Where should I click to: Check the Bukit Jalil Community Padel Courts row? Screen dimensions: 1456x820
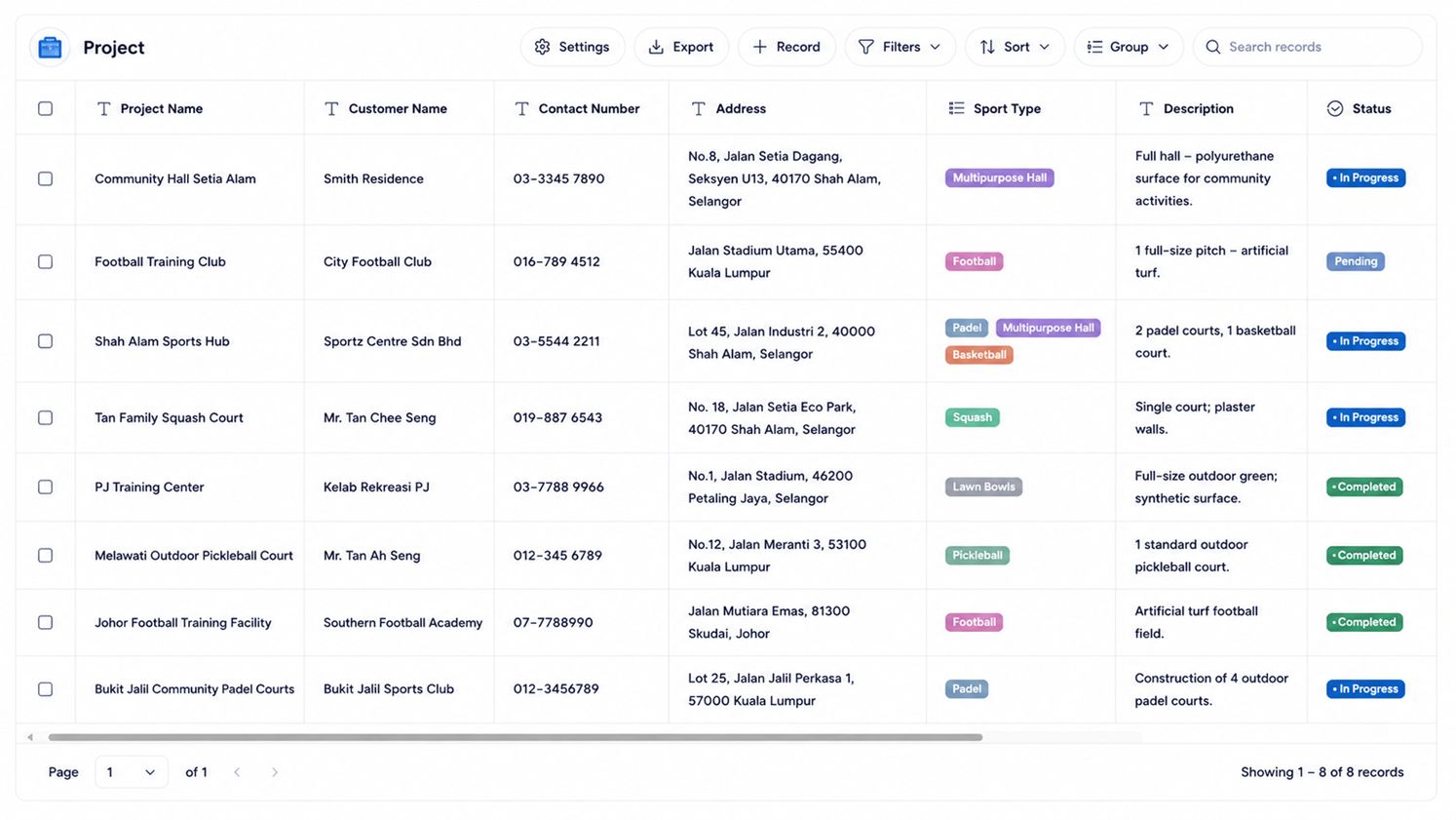coord(45,688)
